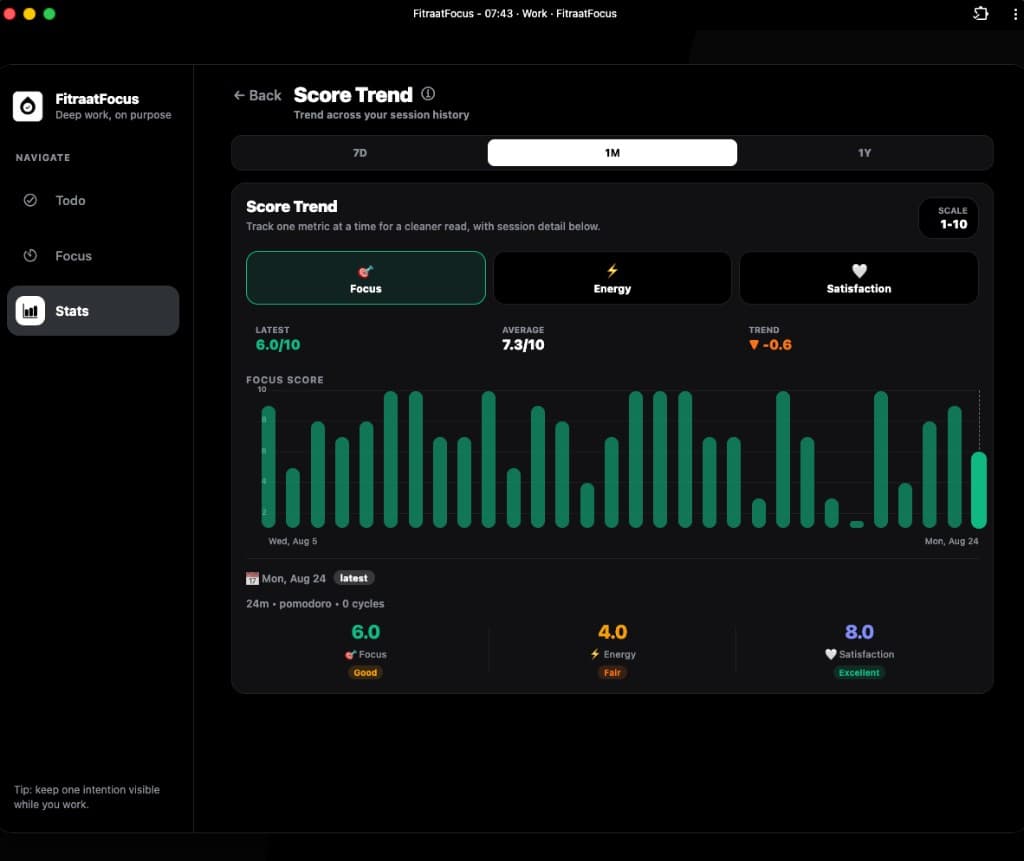Image resolution: width=1024 pixels, height=861 pixels.
Task: Select the Energy metric button
Action: [612, 278]
